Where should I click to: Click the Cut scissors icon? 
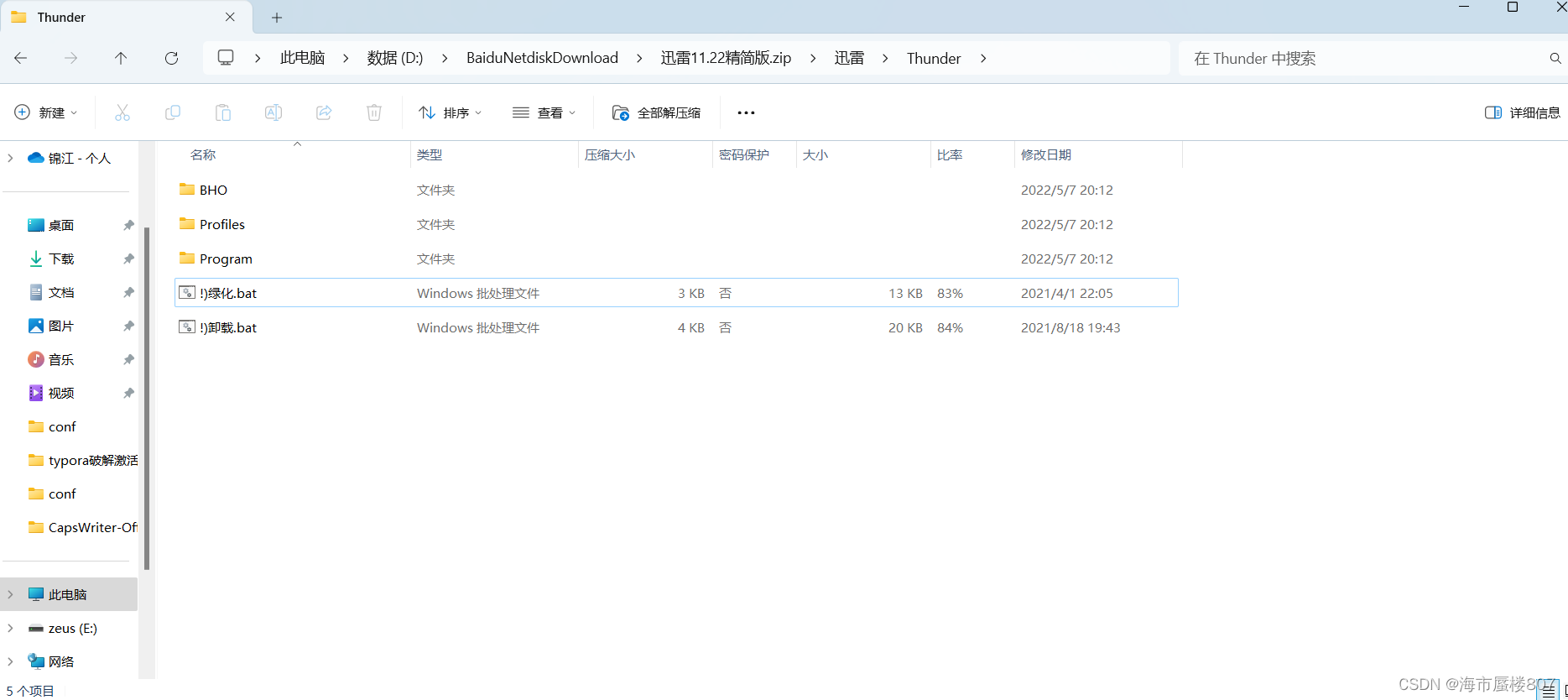pyautogui.click(x=122, y=112)
